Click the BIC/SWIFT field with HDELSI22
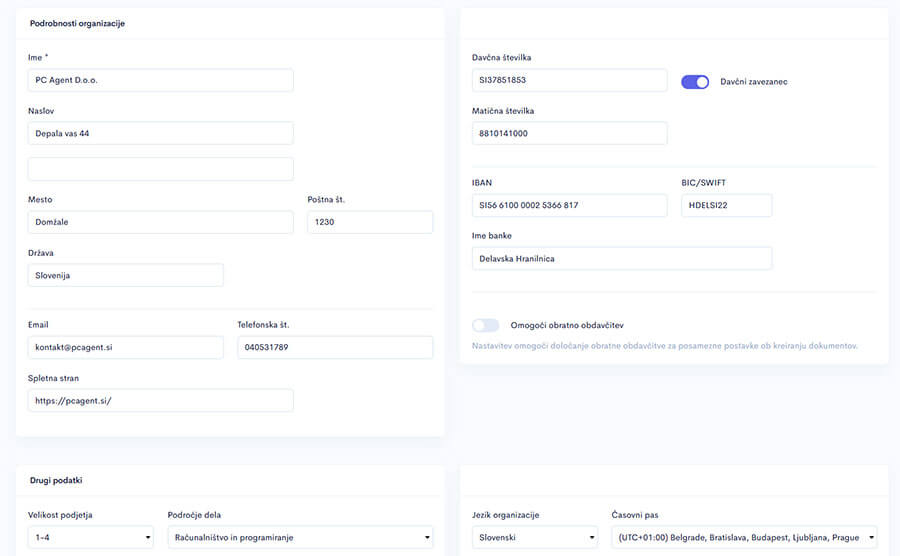900x556 pixels. pyautogui.click(x=726, y=205)
